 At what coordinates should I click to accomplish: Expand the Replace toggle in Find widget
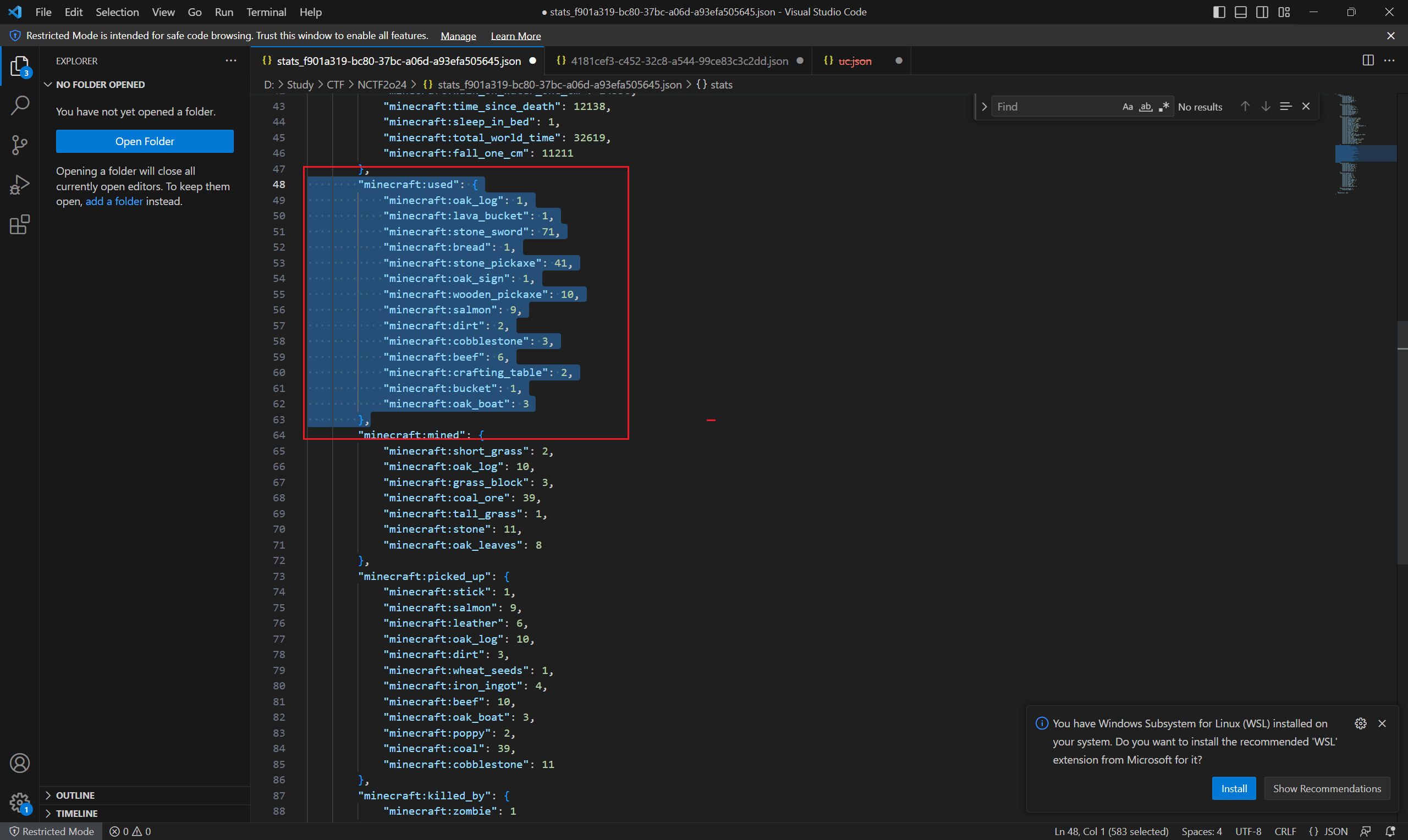click(x=984, y=107)
